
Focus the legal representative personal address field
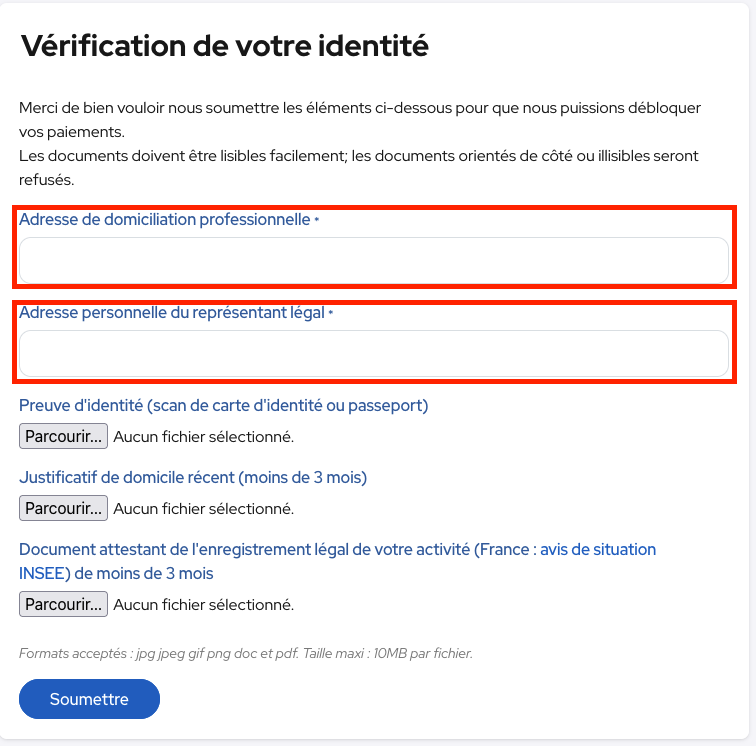click(374, 353)
